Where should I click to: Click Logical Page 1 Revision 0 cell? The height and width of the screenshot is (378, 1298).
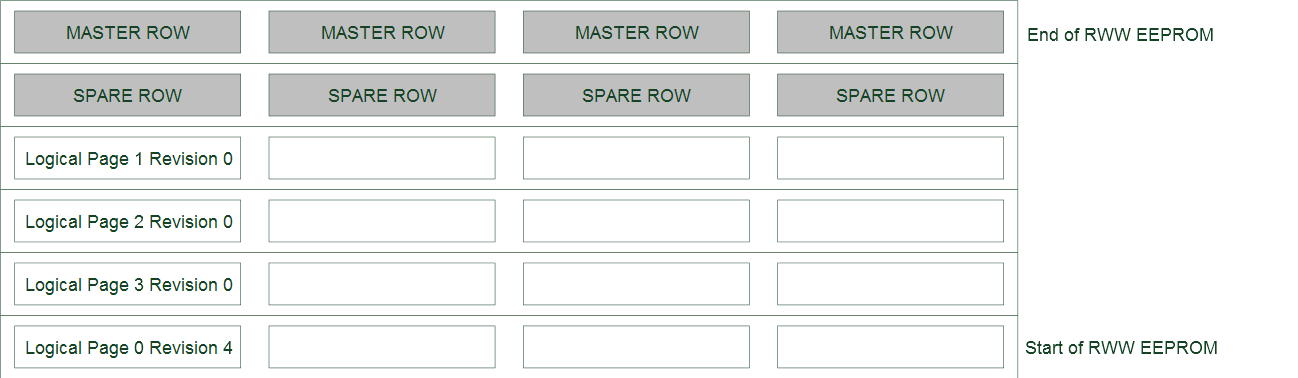tap(127, 158)
